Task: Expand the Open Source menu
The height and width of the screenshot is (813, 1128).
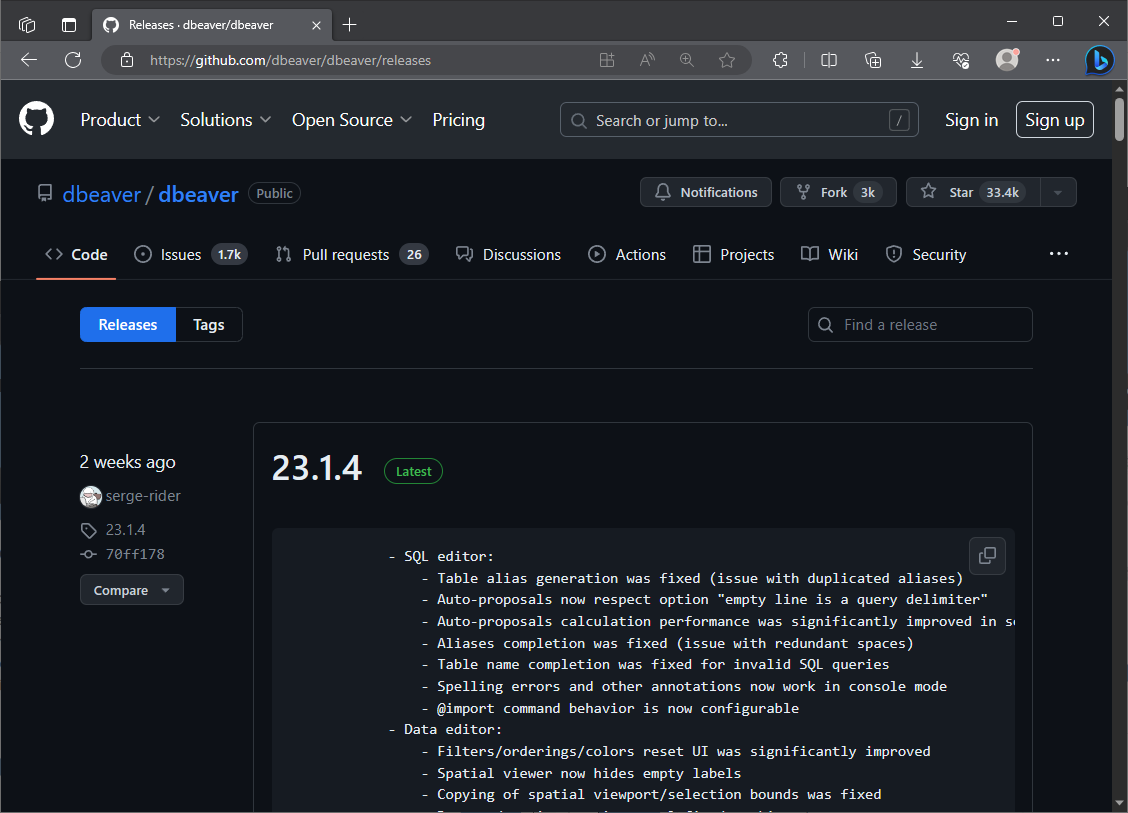Action: click(352, 120)
